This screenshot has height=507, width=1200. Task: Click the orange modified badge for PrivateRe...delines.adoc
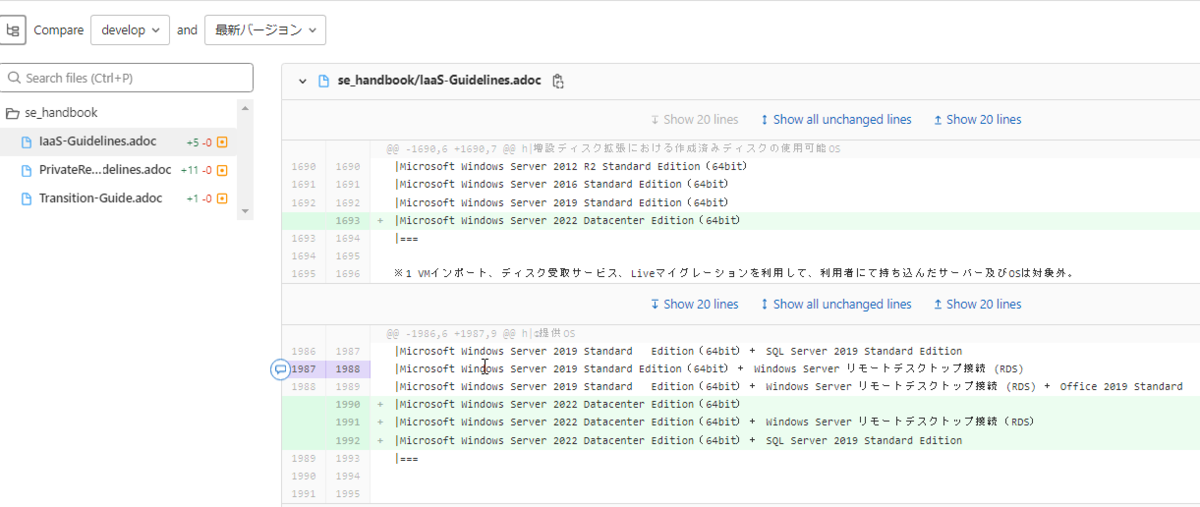pos(222,170)
